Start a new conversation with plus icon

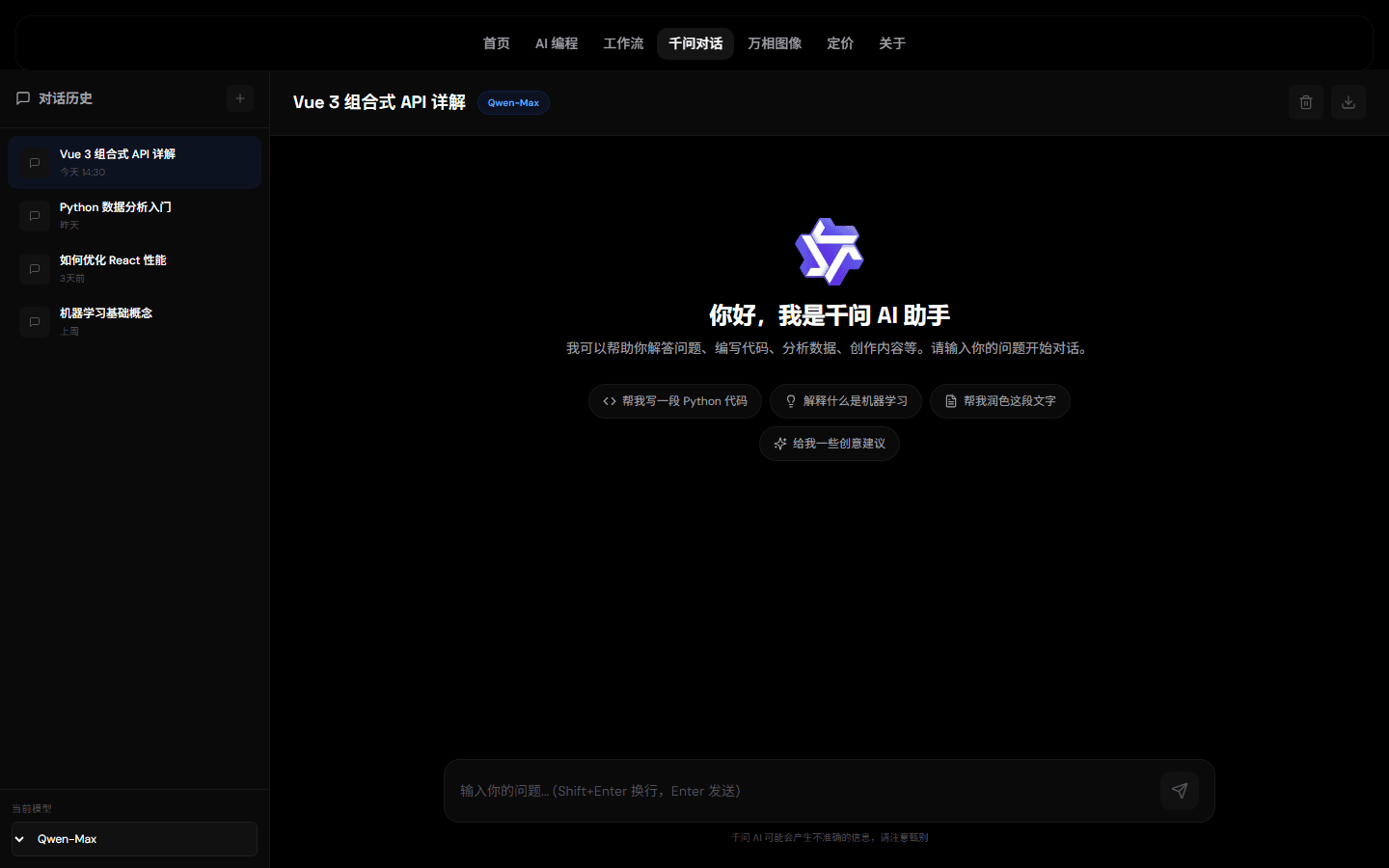[240, 98]
